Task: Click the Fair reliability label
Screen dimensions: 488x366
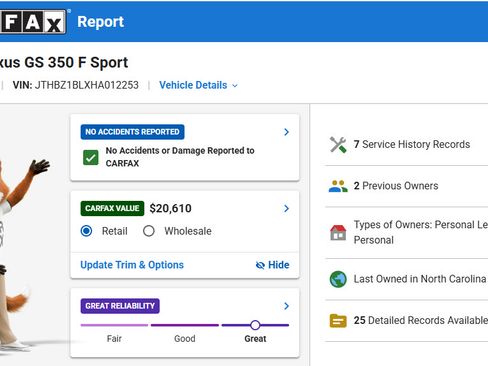Action: click(x=114, y=339)
